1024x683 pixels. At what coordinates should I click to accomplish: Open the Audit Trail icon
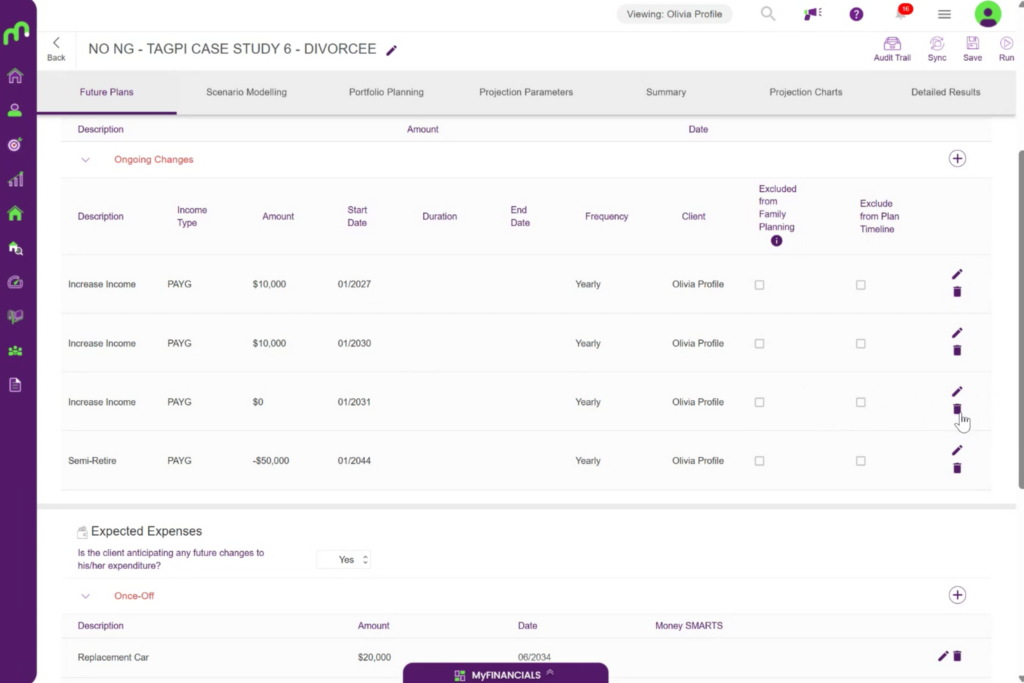[891, 48]
